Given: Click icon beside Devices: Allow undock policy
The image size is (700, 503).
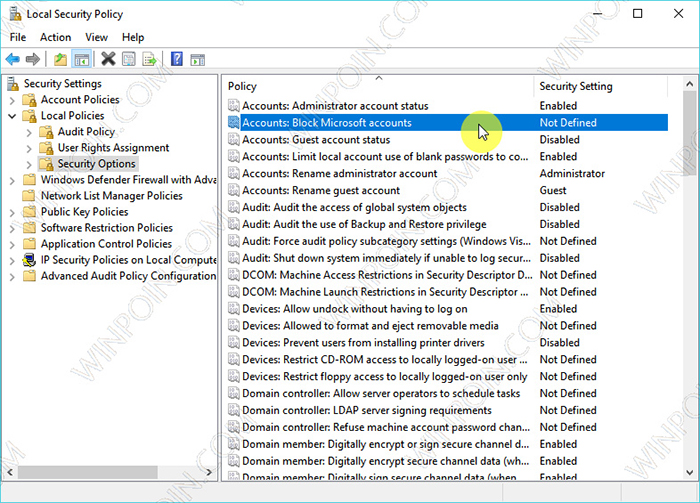Looking at the screenshot, I should 233,309.
